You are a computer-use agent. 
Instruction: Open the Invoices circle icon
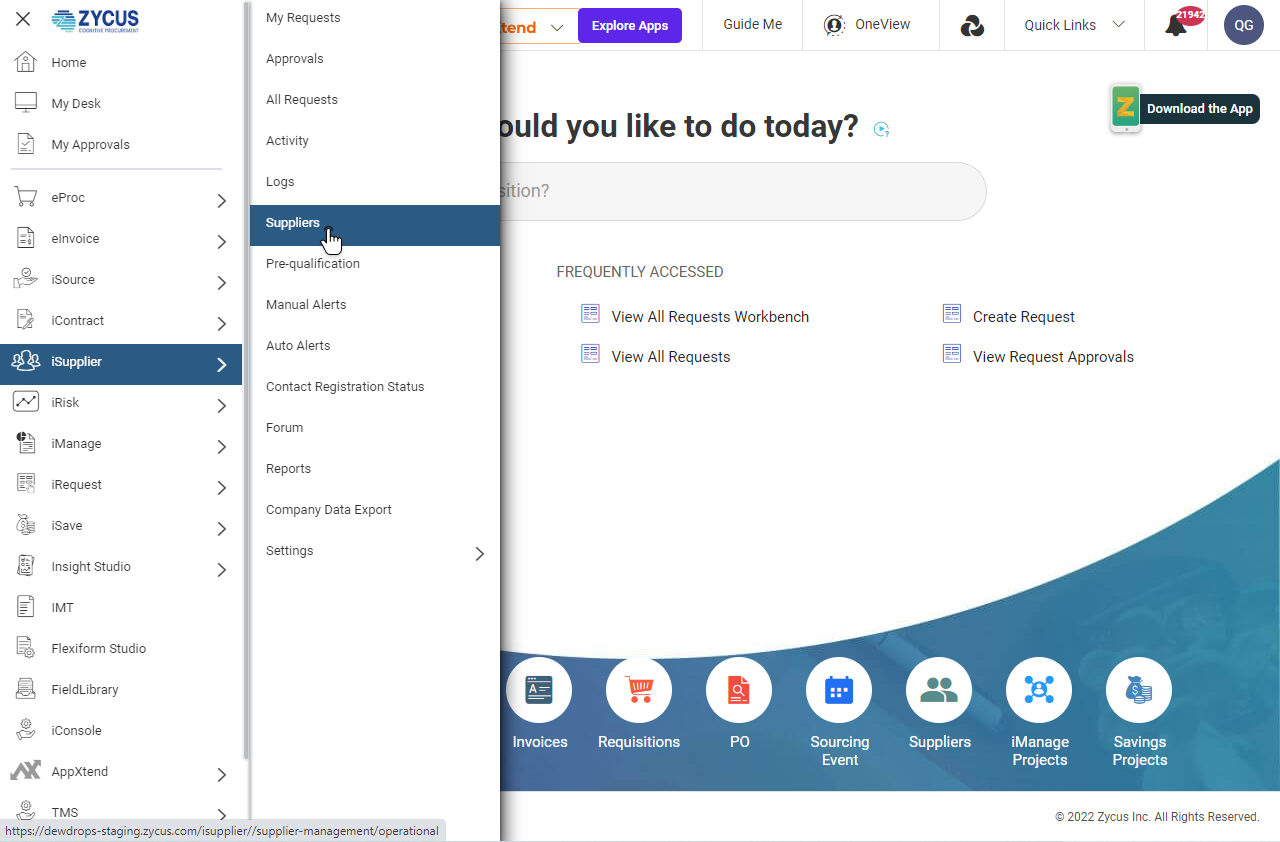click(x=539, y=690)
